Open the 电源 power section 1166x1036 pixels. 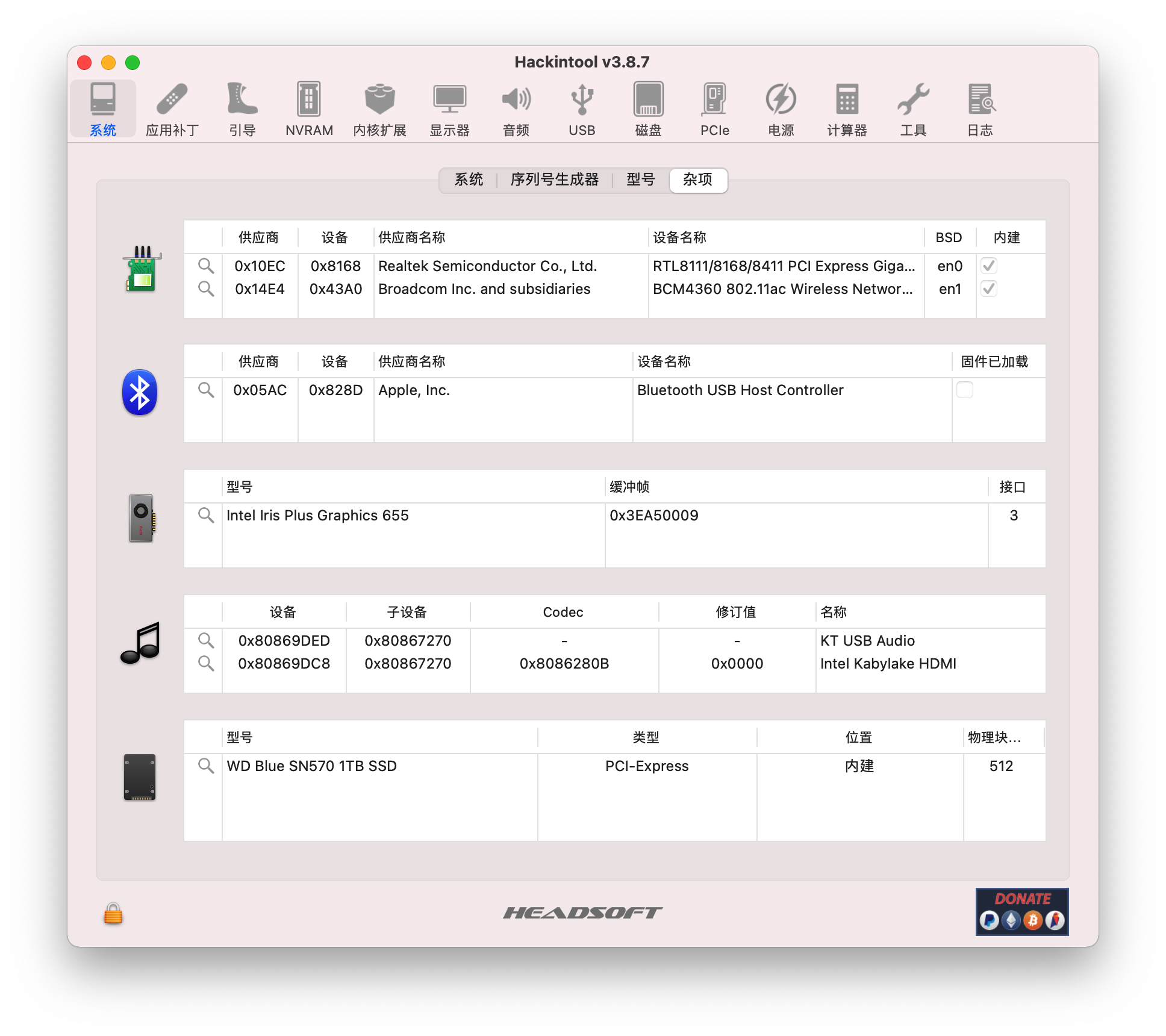781,109
